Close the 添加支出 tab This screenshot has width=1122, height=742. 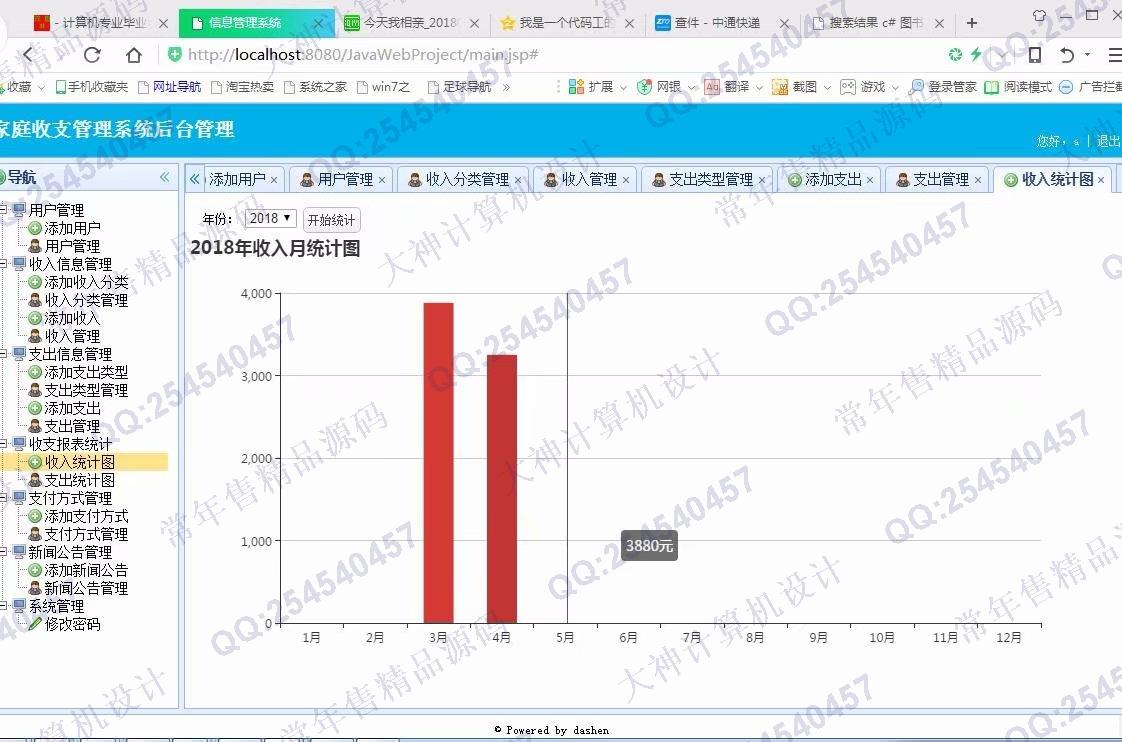tap(870, 180)
